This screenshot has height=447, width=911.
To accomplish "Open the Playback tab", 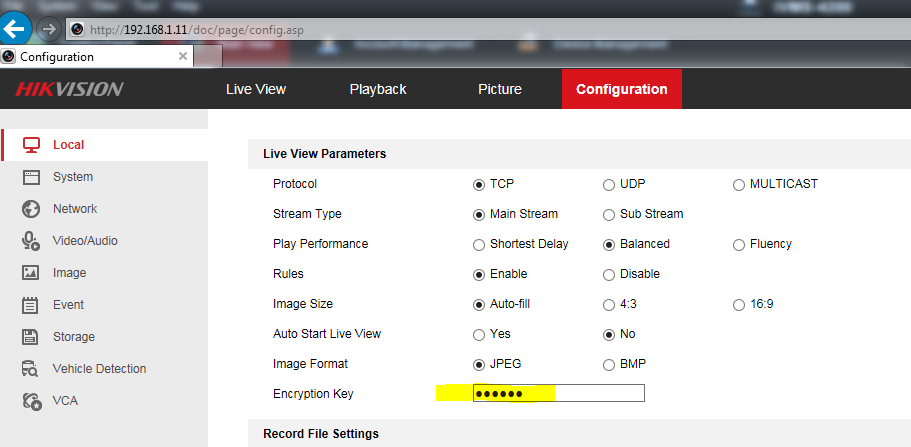I will (x=378, y=89).
